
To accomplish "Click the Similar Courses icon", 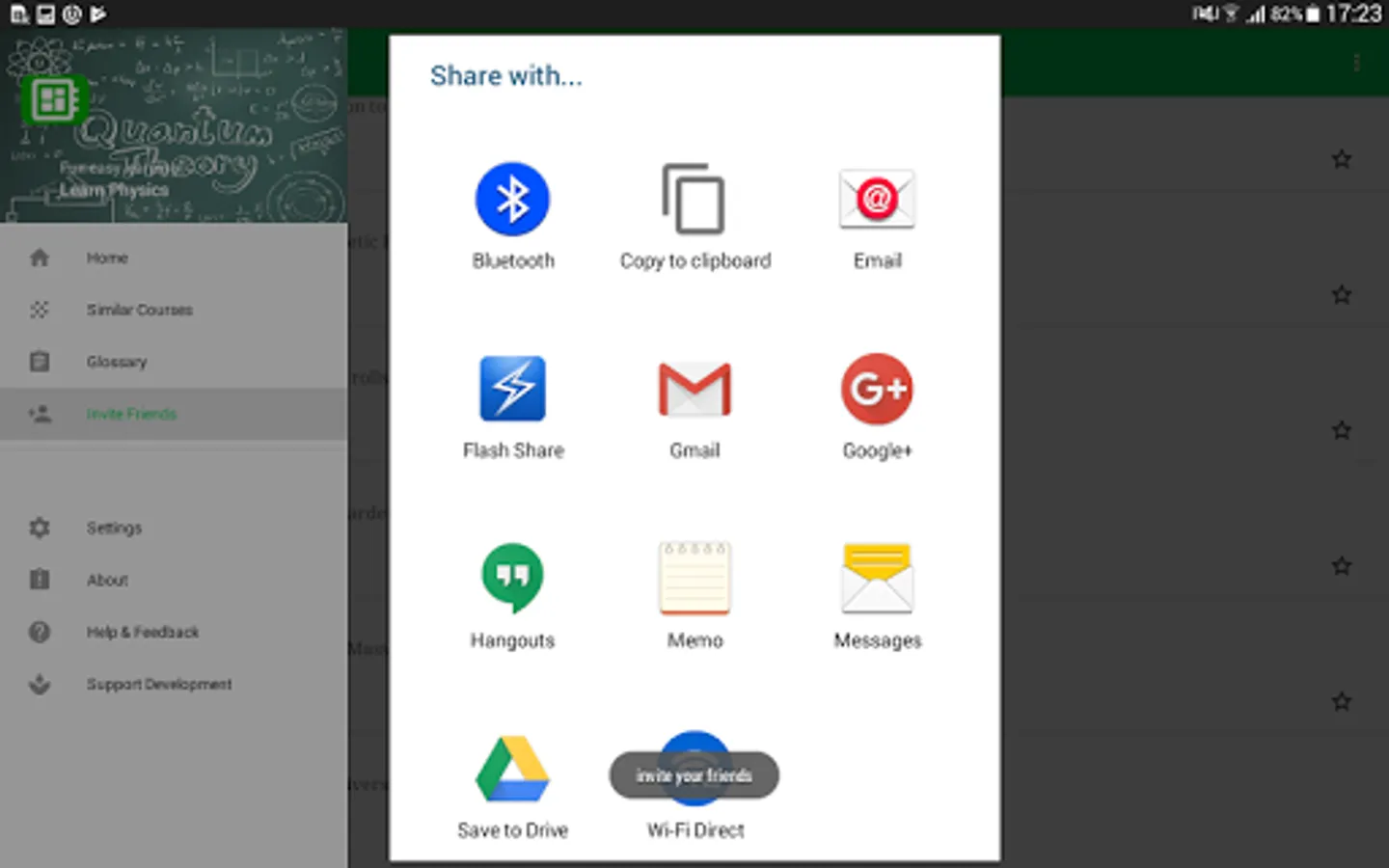I will tap(40, 310).
